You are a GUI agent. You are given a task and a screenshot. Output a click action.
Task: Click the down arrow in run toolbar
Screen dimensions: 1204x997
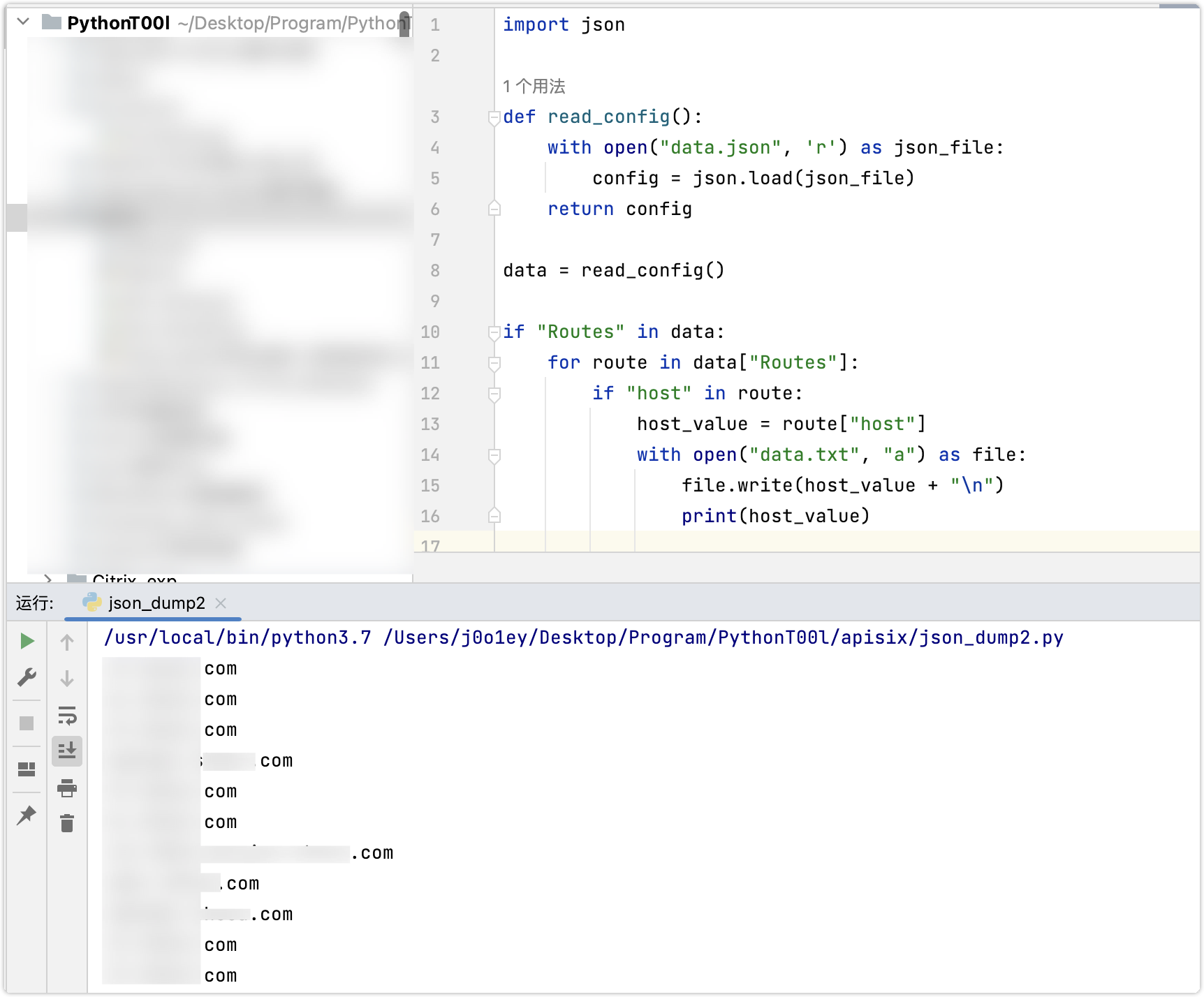point(67,679)
